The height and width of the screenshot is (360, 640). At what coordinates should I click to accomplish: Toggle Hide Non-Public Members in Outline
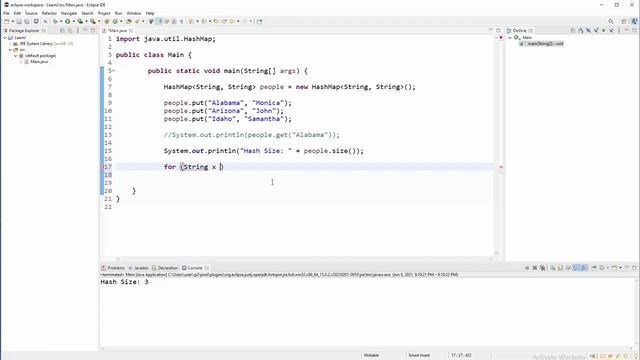coord(603,31)
